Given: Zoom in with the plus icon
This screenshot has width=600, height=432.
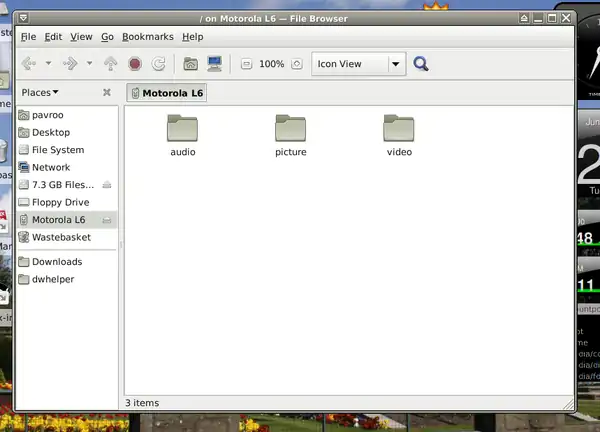Looking at the screenshot, I should coord(296,64).
